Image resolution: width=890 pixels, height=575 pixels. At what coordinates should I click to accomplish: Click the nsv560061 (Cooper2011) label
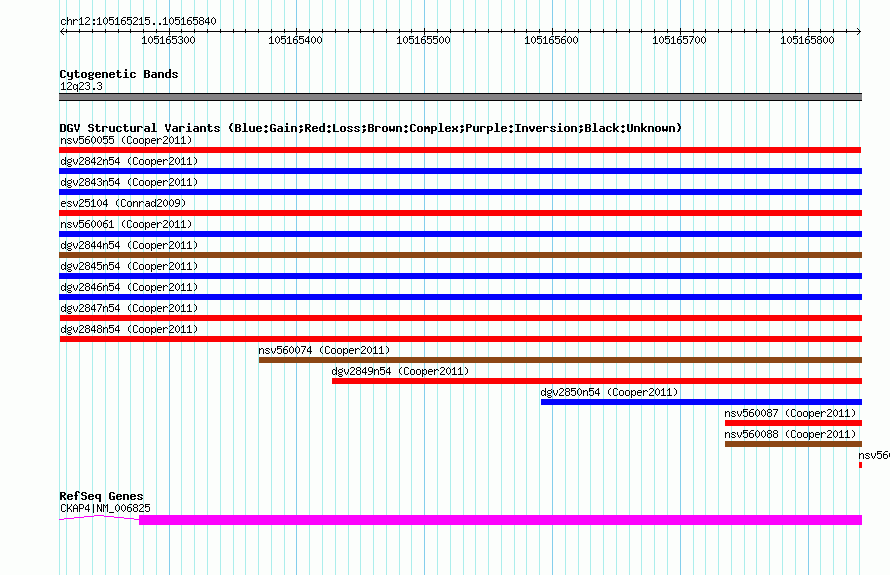click(x=126, y=224)
